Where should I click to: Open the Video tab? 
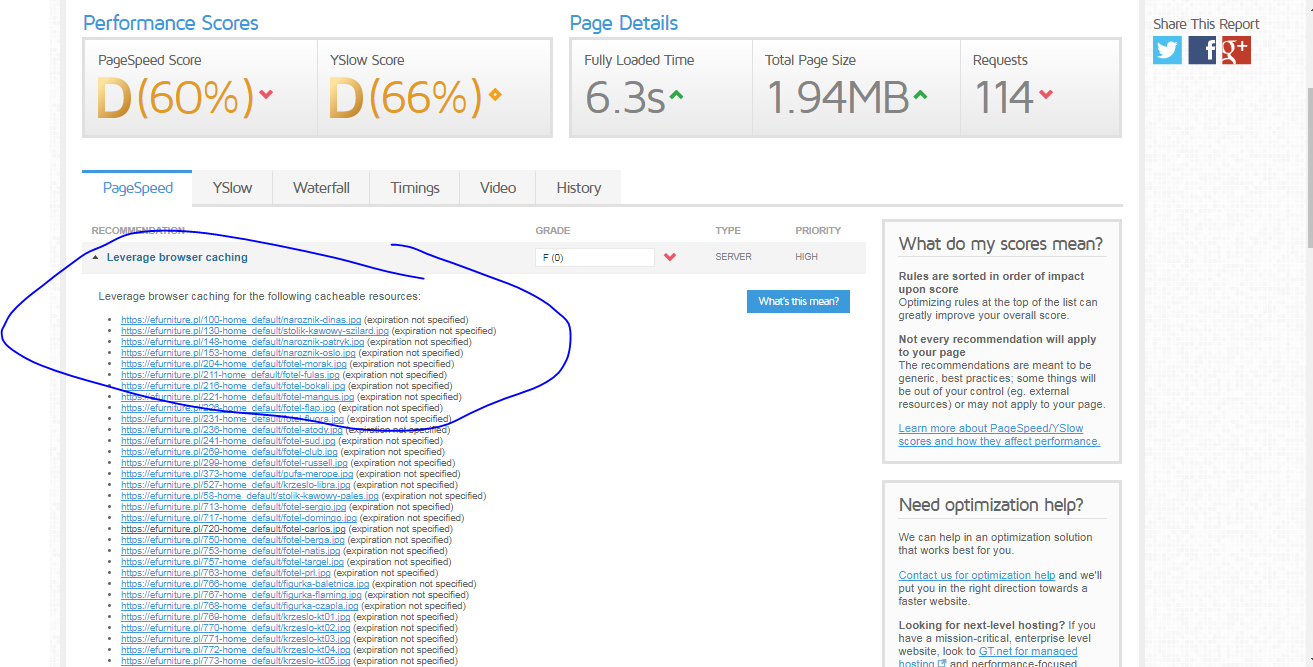pyautogui.click(x=498, y=188)
